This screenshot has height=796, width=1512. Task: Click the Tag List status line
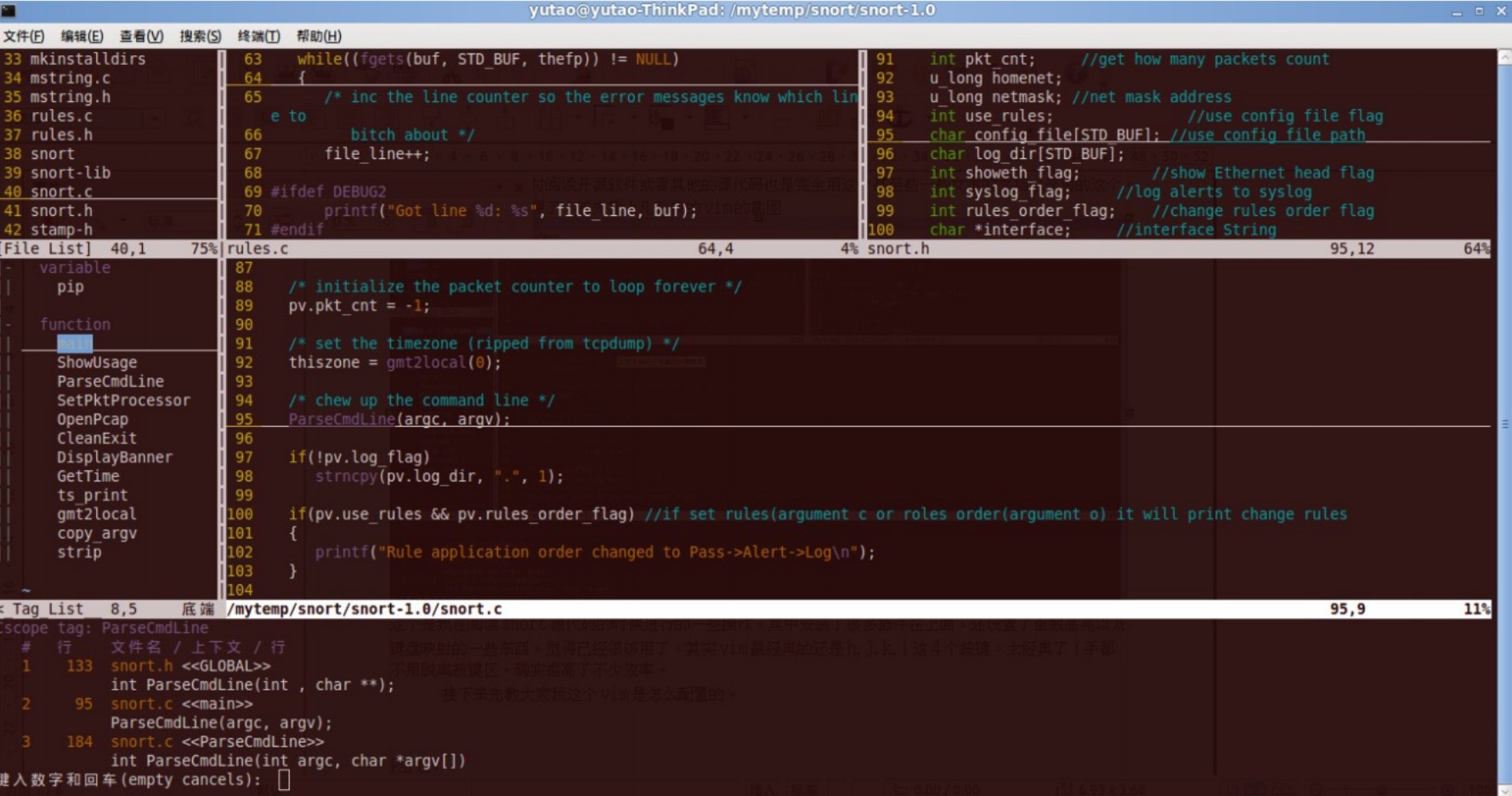(109, 609)
